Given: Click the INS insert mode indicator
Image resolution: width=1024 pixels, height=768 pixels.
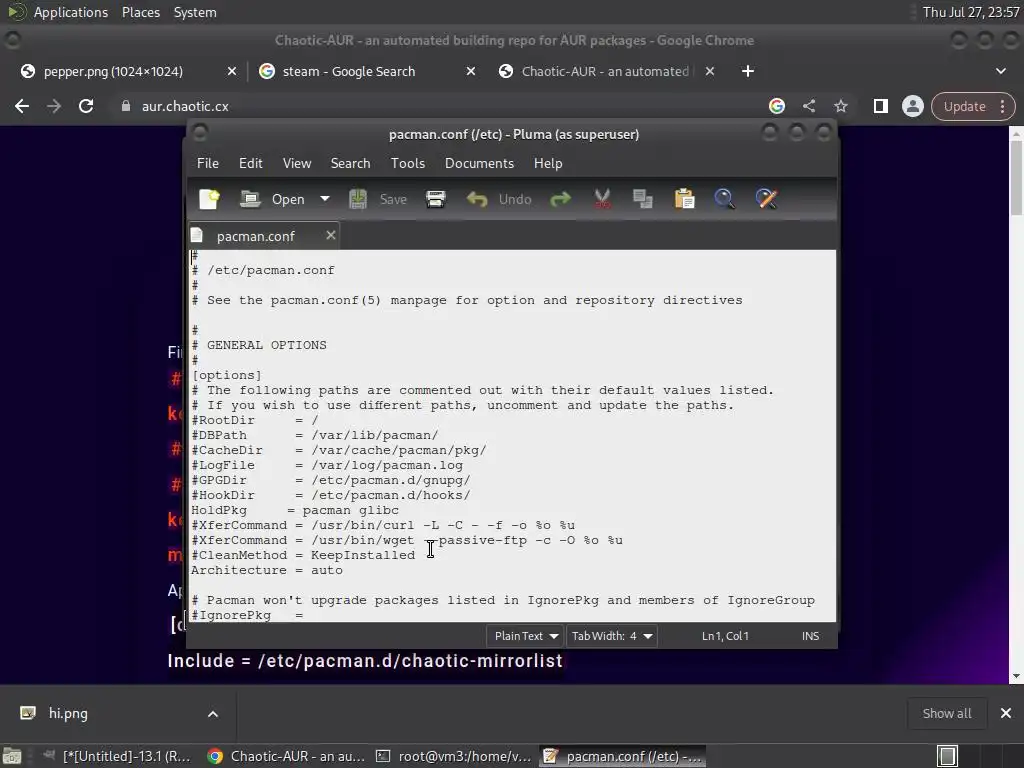Looking at the screenshot, I should (810, 636).
